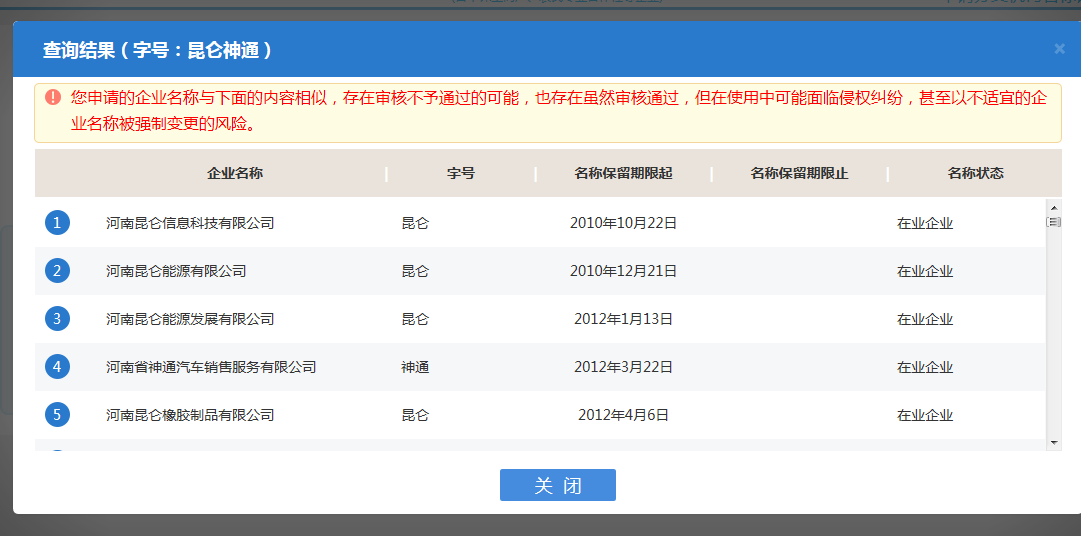Click the 字号 column header

(x=461, y=173)
